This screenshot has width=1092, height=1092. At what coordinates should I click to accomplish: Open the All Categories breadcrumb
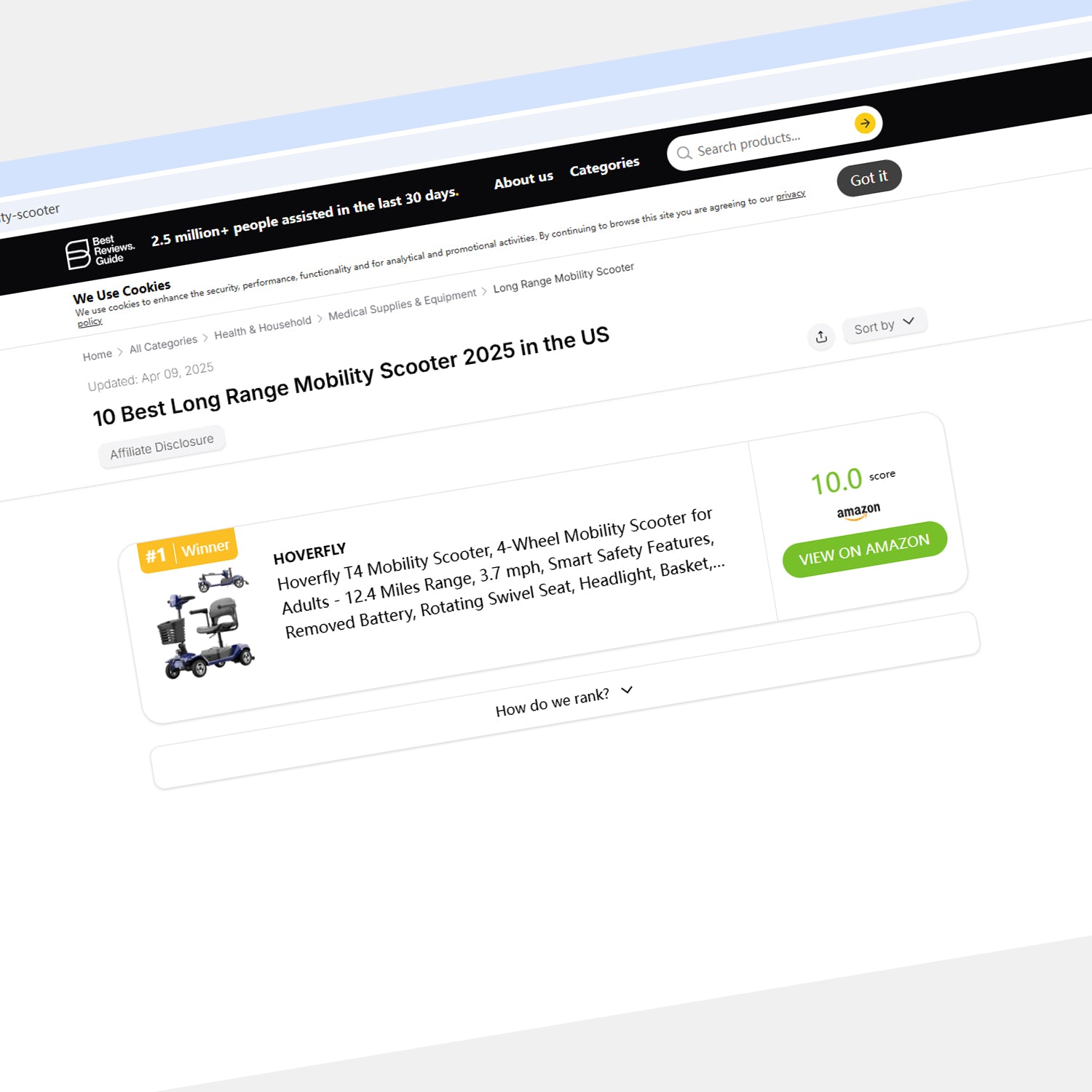[163, 344]
